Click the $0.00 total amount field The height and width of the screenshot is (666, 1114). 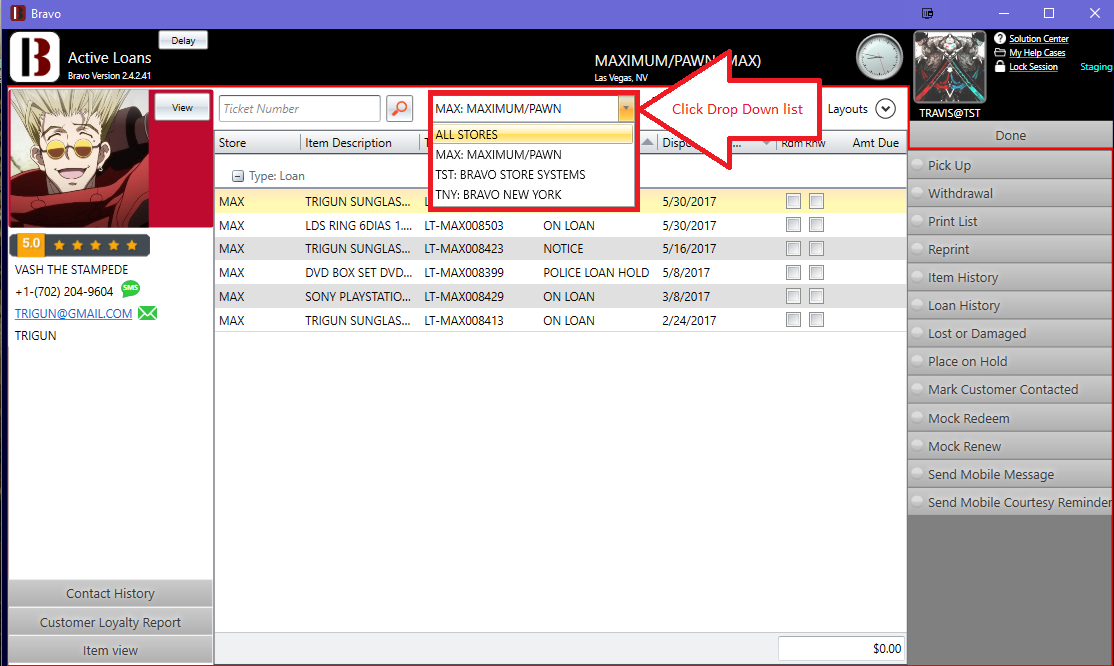(x=841, y=648)
